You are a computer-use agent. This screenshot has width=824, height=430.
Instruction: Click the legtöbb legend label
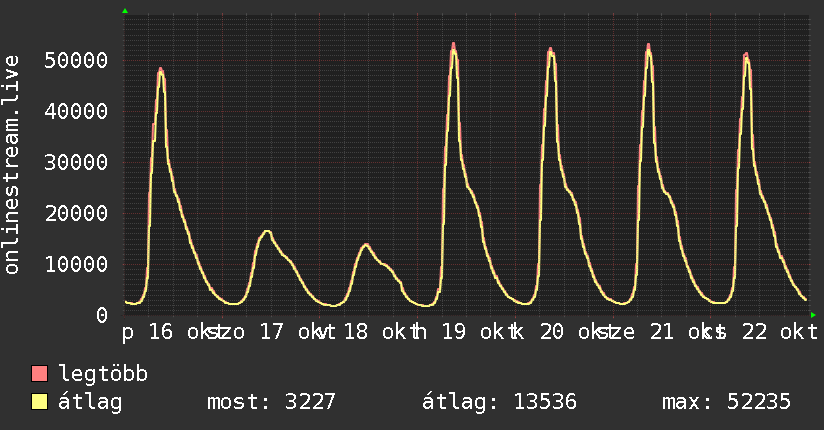[x=103, y=373]
